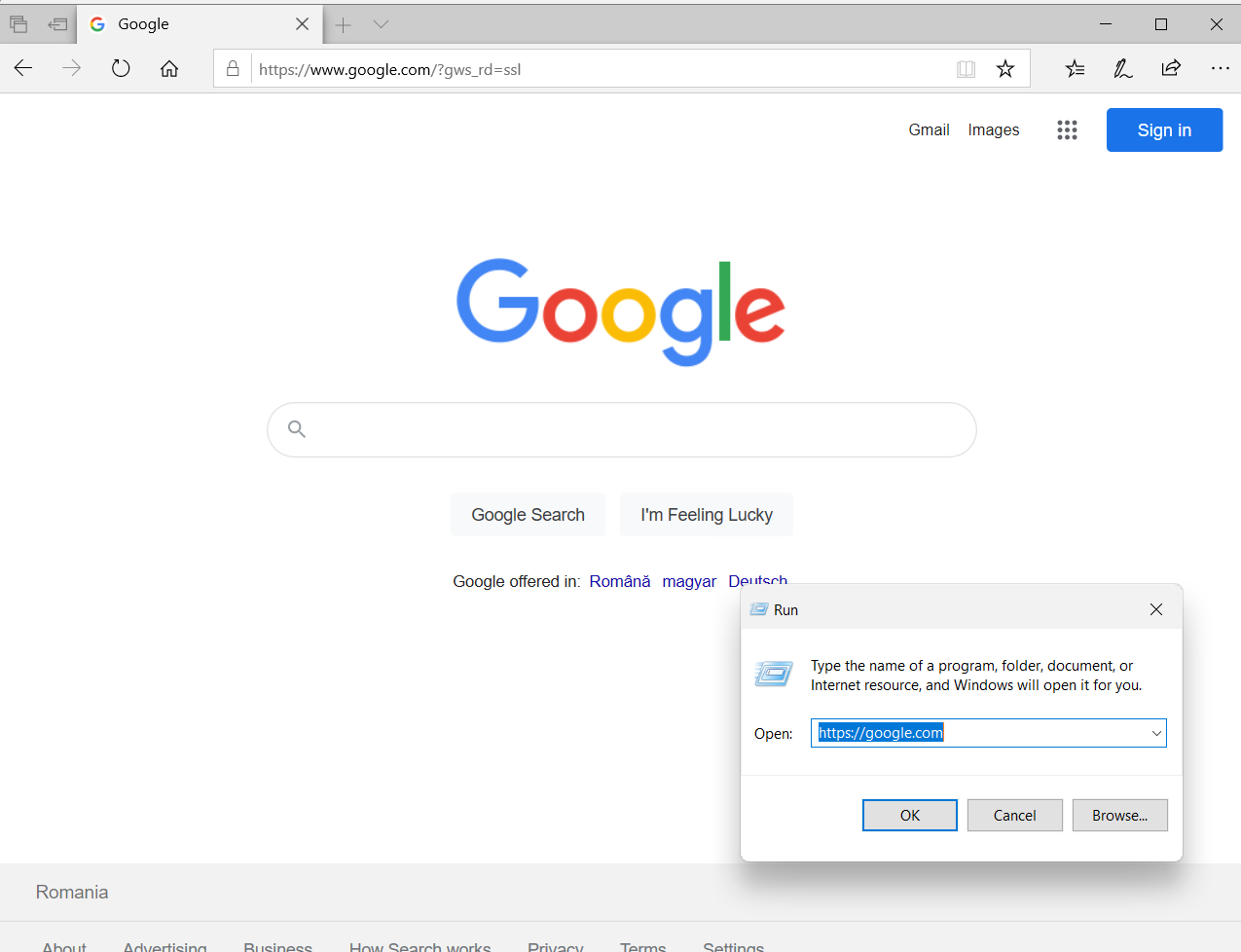
Task: Refresh the current page
Action: point(120,68)
